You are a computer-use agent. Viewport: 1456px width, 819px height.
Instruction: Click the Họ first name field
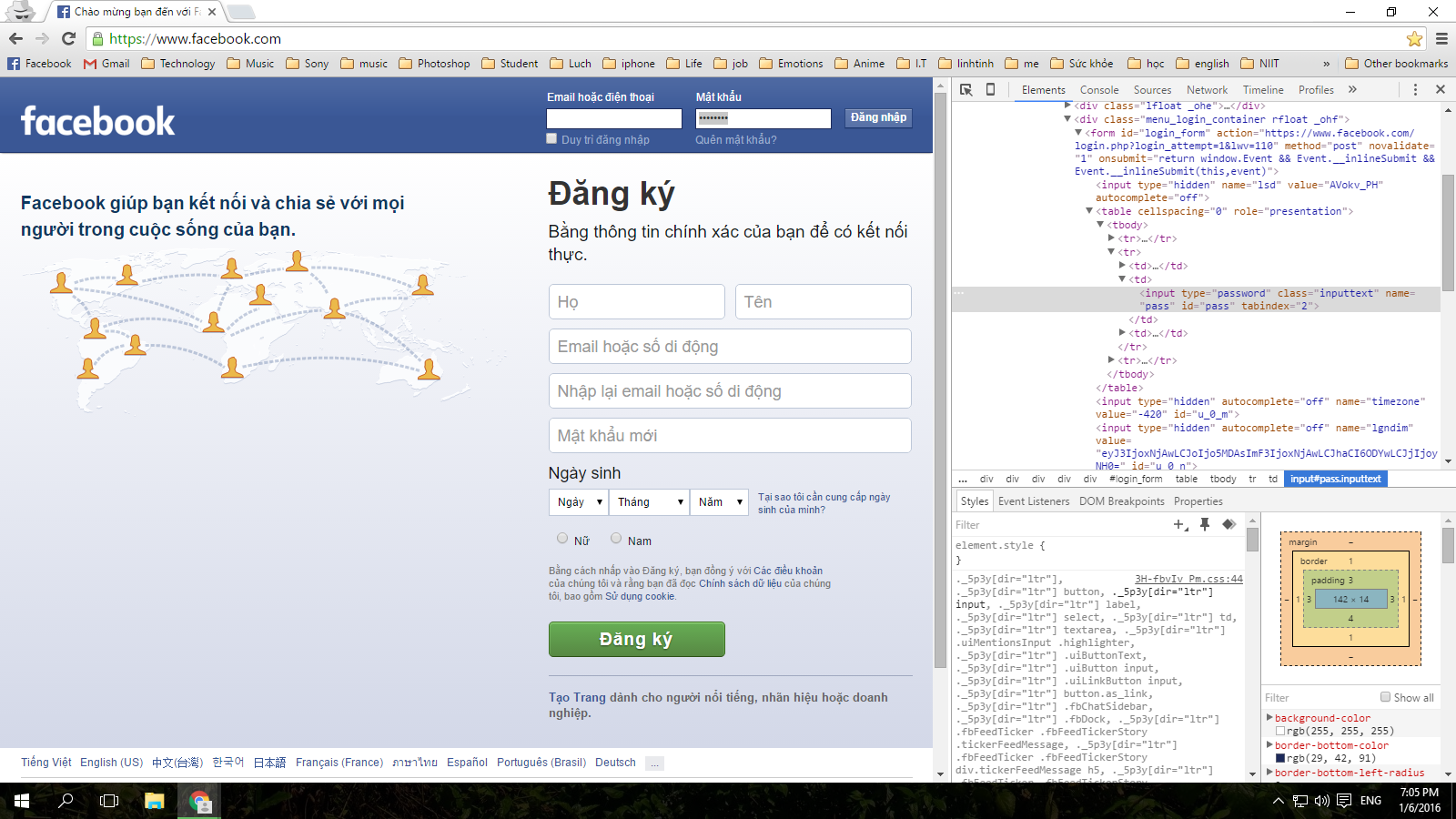pos(636,301)
